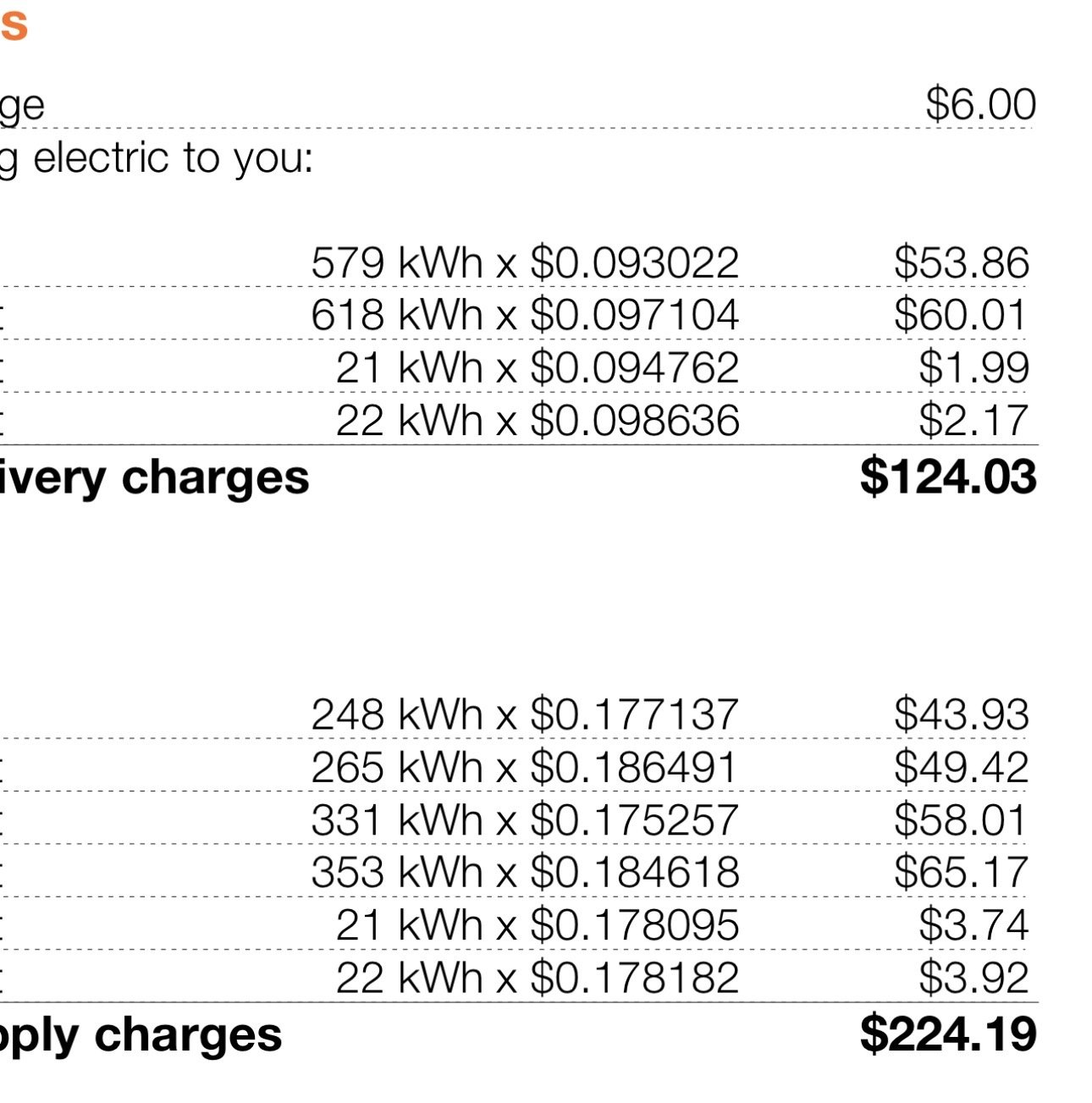Select the $224.19 supply charges total

click(948, 1034)
